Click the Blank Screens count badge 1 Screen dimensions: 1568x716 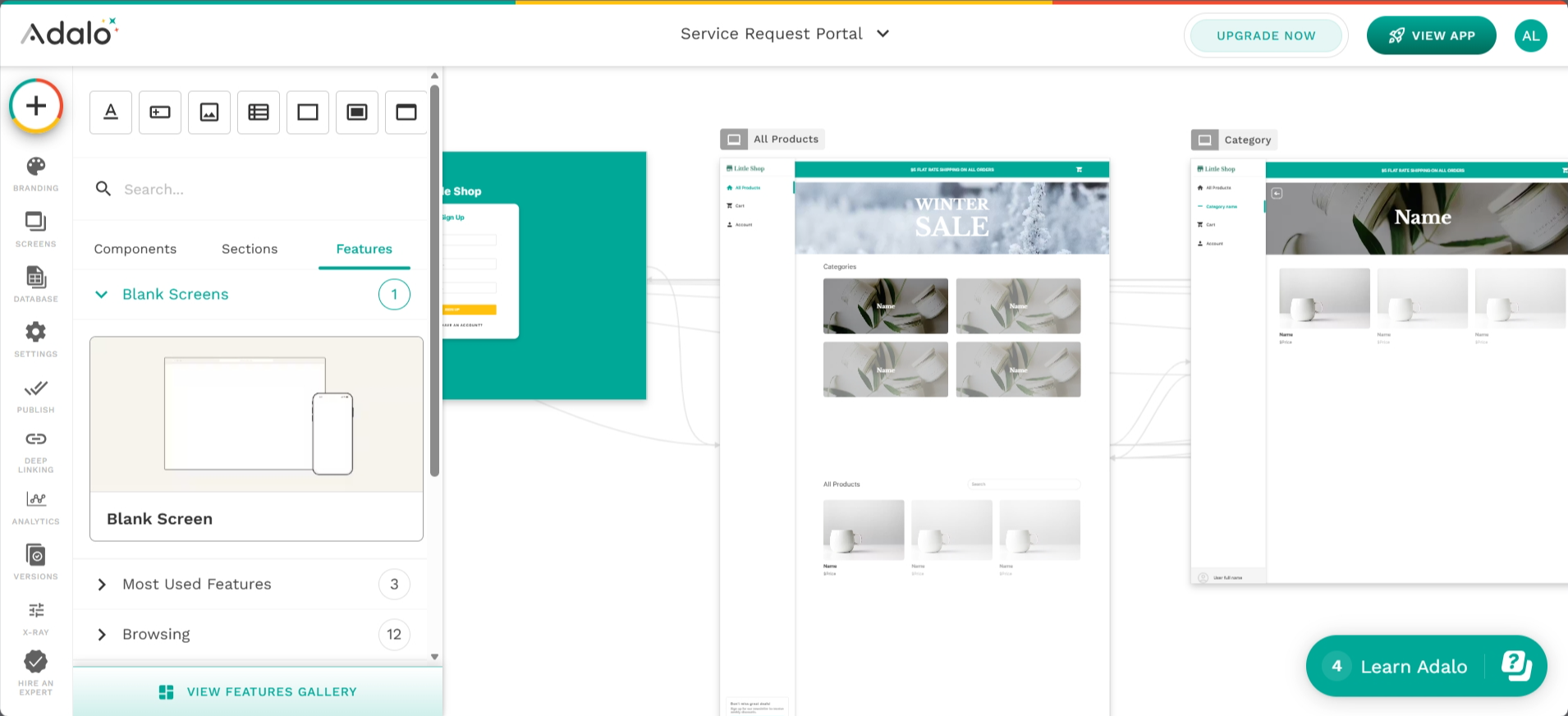pyautogui.click(x=394, y=295)
